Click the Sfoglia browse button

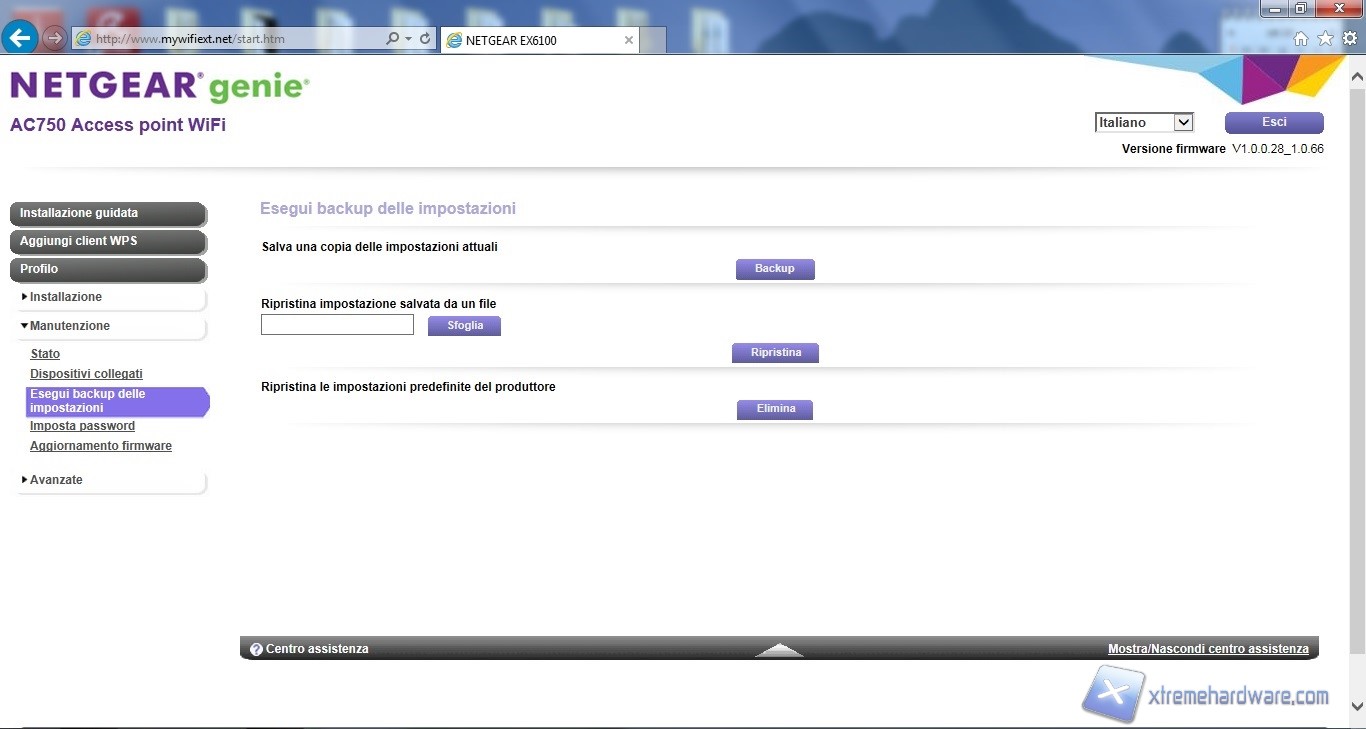pos(464,325)
